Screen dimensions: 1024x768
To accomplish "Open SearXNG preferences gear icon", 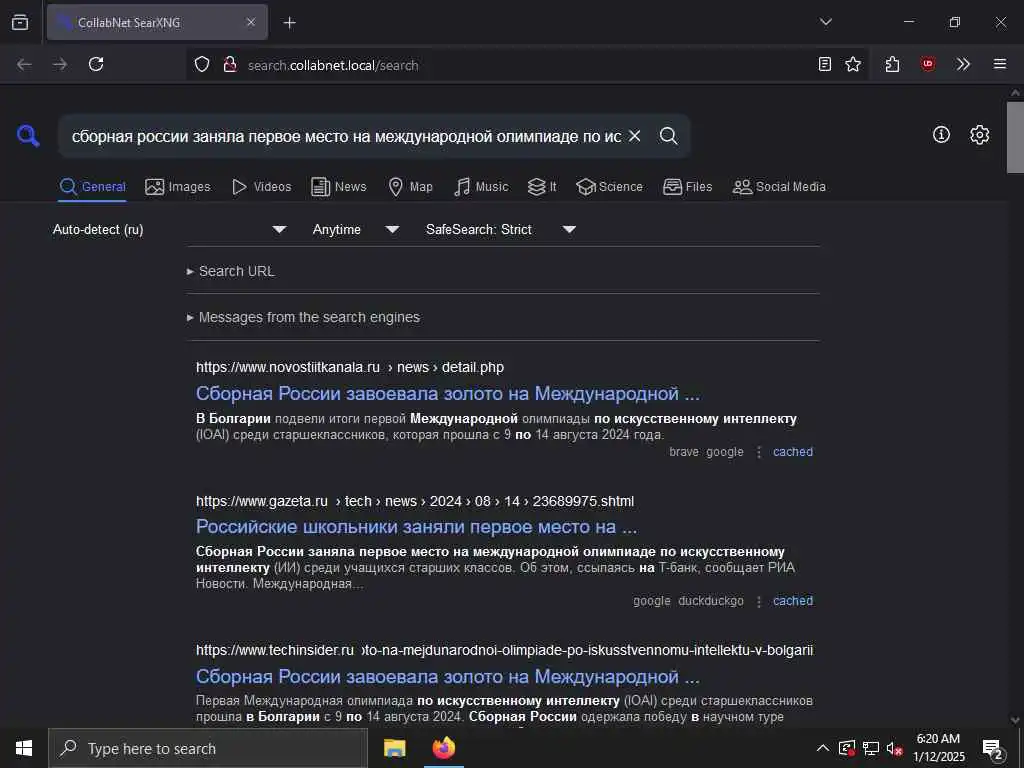I will [x=979, y=135].
